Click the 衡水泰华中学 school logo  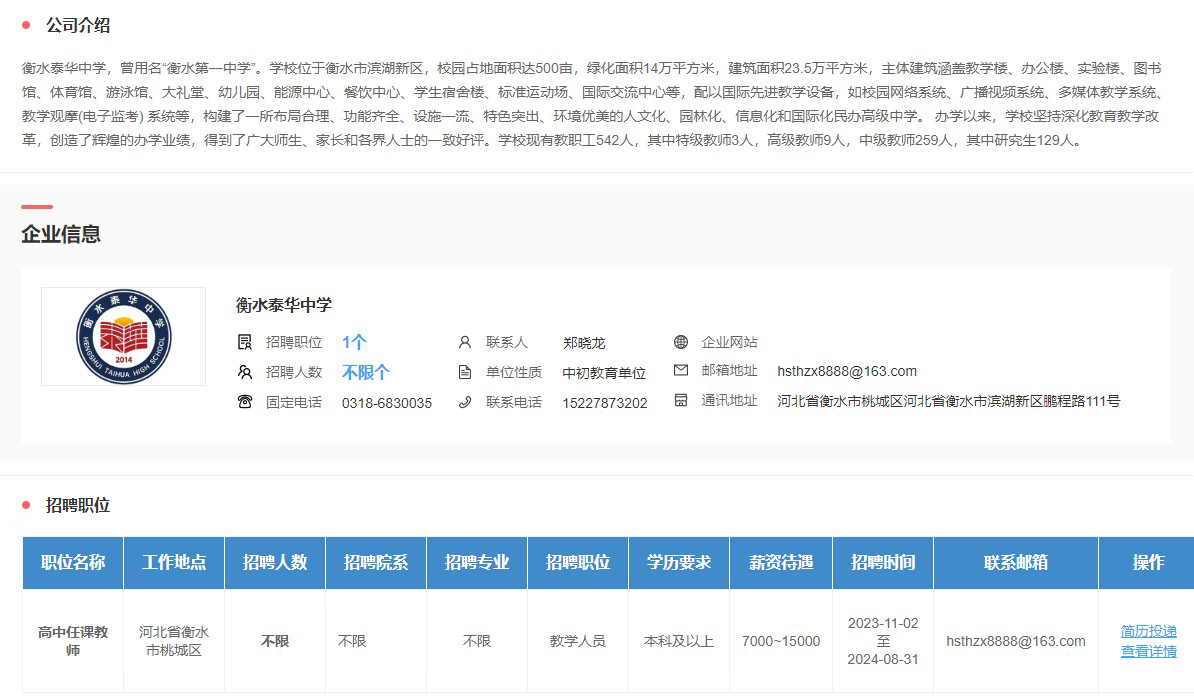(123, 336)
